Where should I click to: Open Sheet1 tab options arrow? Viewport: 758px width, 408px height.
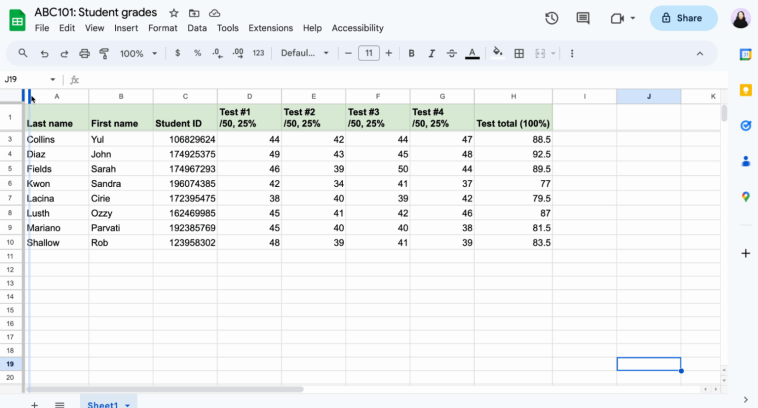[127, 405]
